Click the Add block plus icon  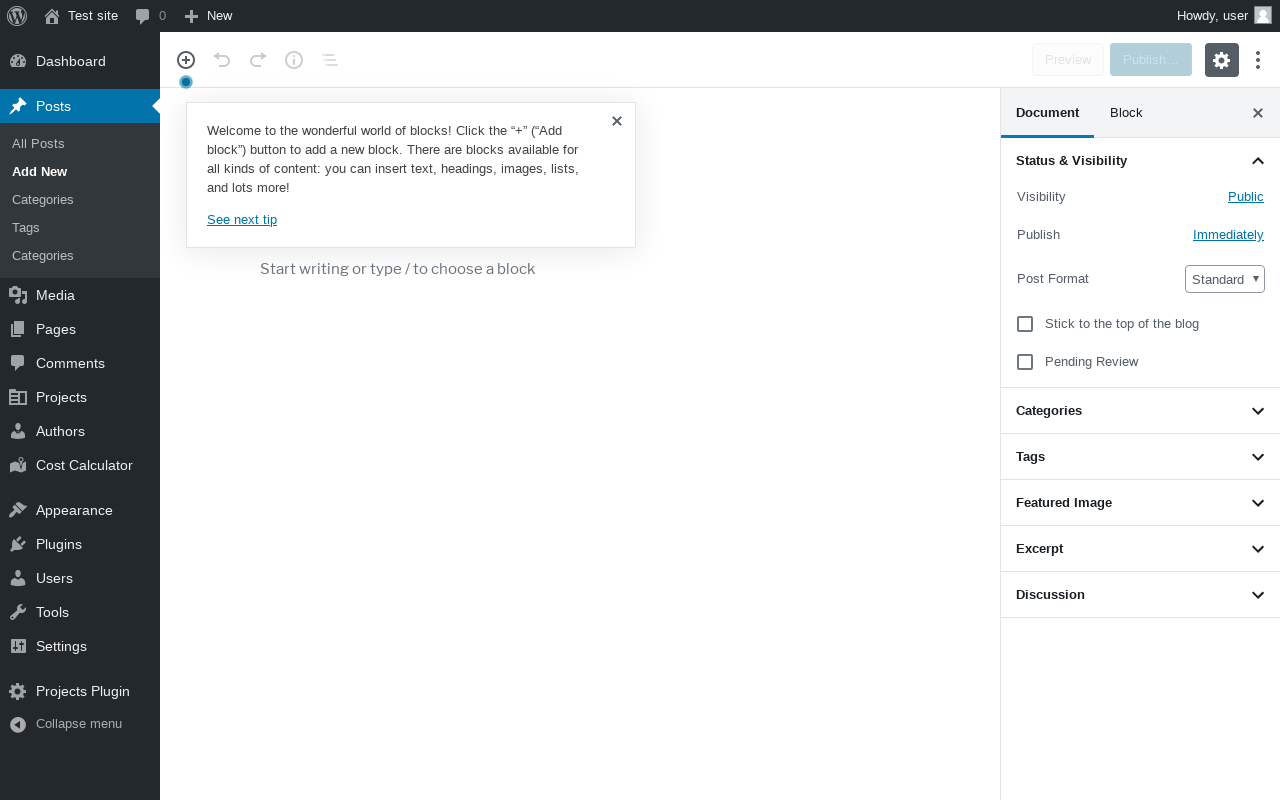coord(186,60)
